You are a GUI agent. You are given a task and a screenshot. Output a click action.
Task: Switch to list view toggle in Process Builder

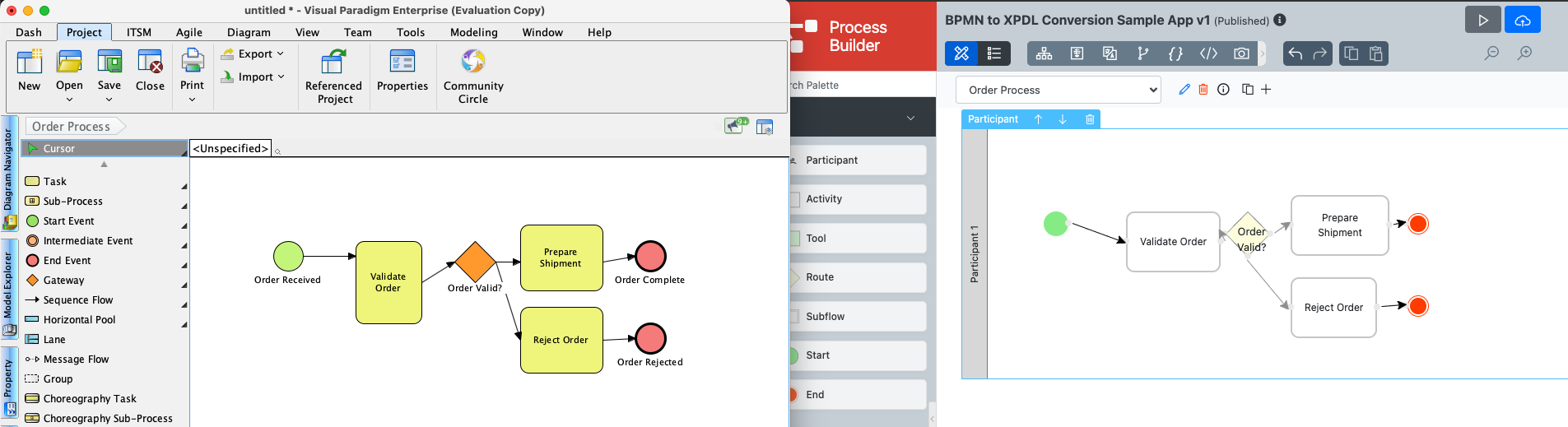click(x=993, y=53)
